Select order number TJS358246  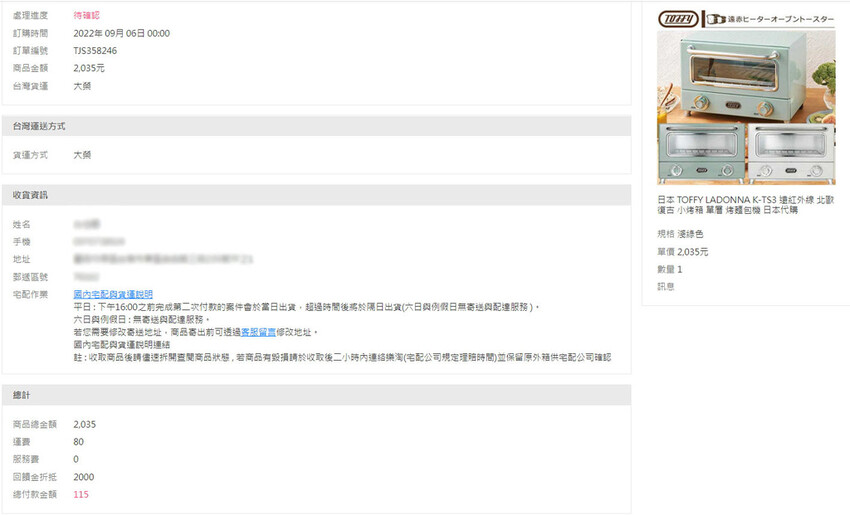[95, 50]
